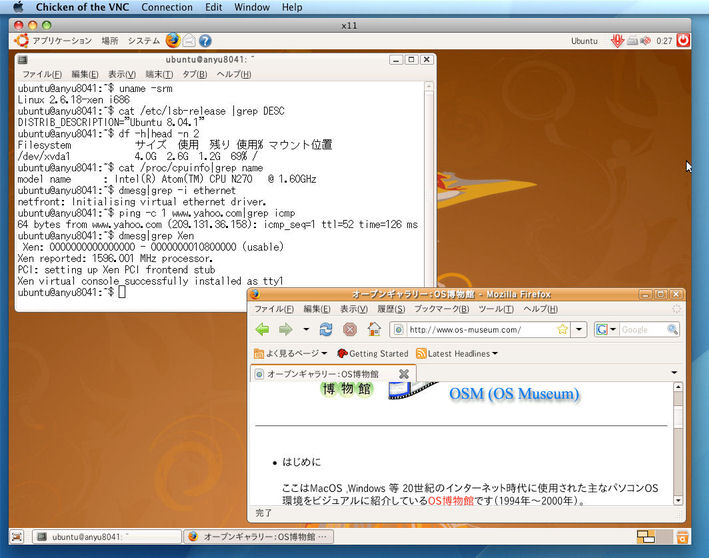Click the search magnifier in Firefox search box
This screenshot has width=709, height=558.
[x=672, y=329]
